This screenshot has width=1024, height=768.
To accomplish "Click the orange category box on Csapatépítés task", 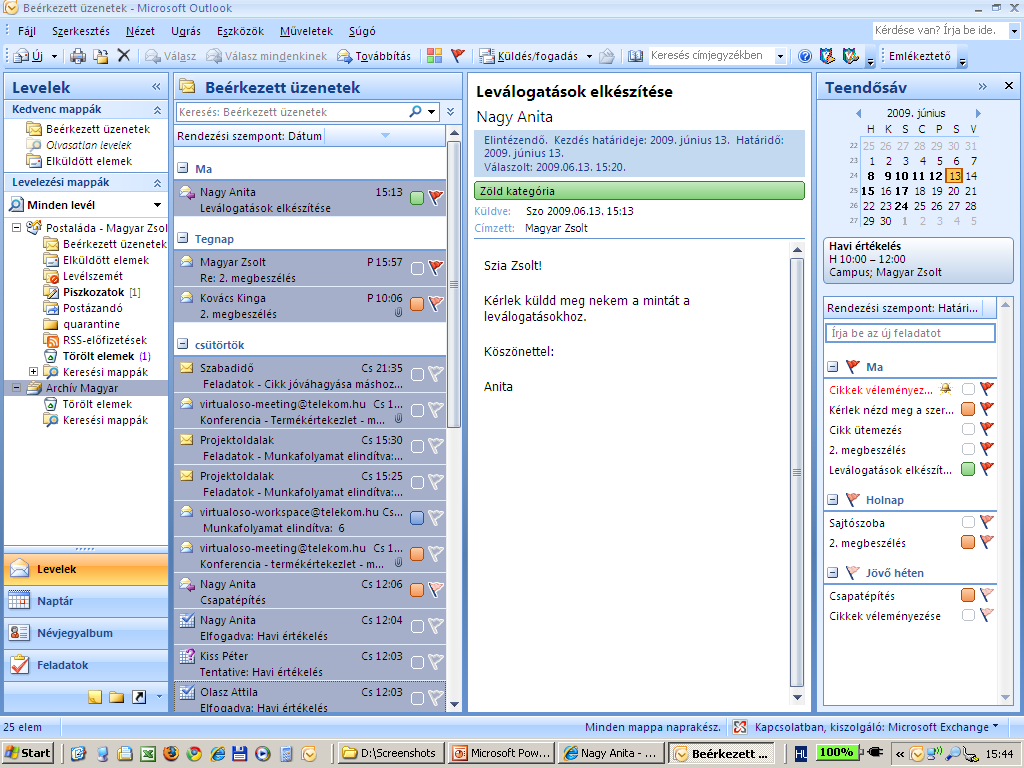I will [968, 595].
